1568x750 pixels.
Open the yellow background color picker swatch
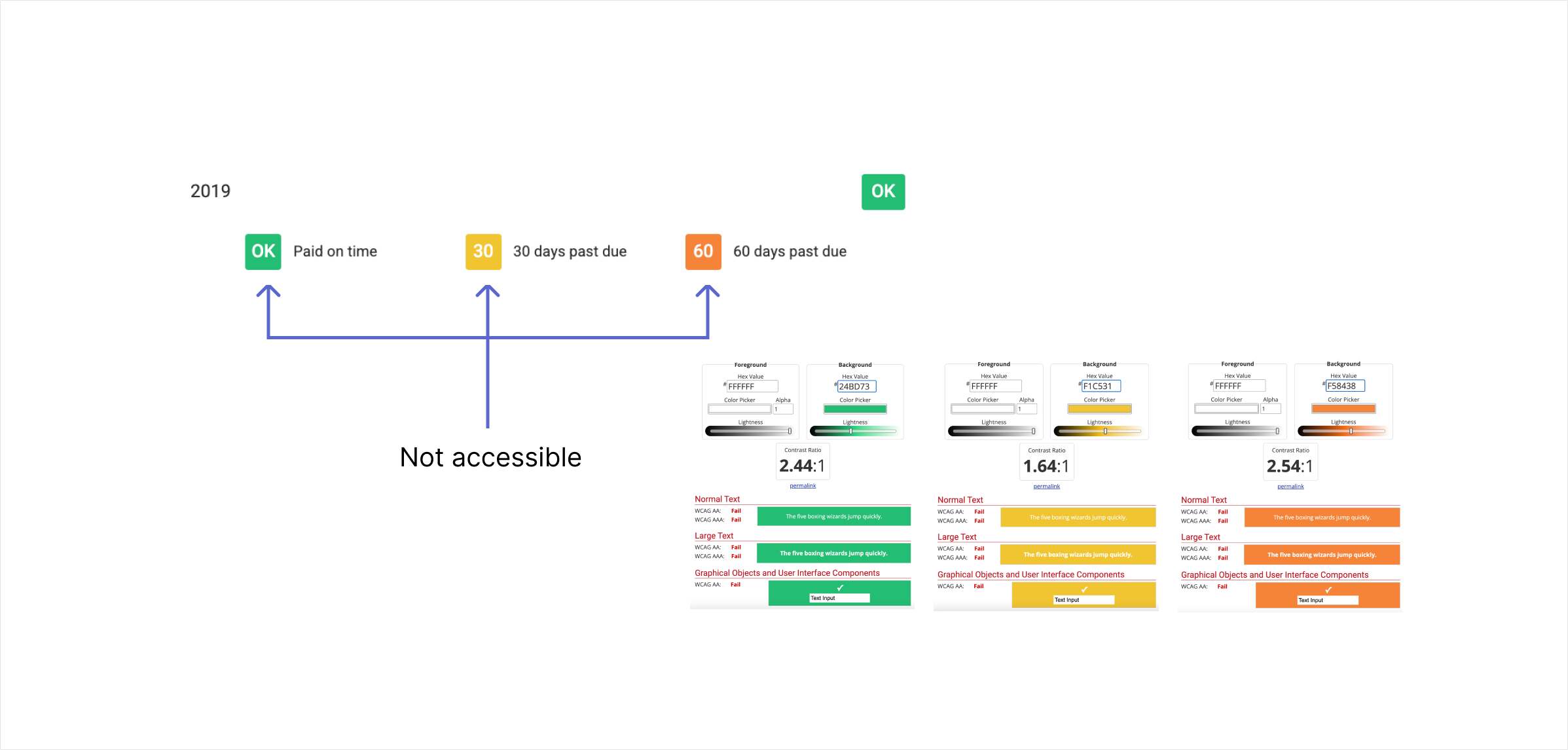[1099, 409]
